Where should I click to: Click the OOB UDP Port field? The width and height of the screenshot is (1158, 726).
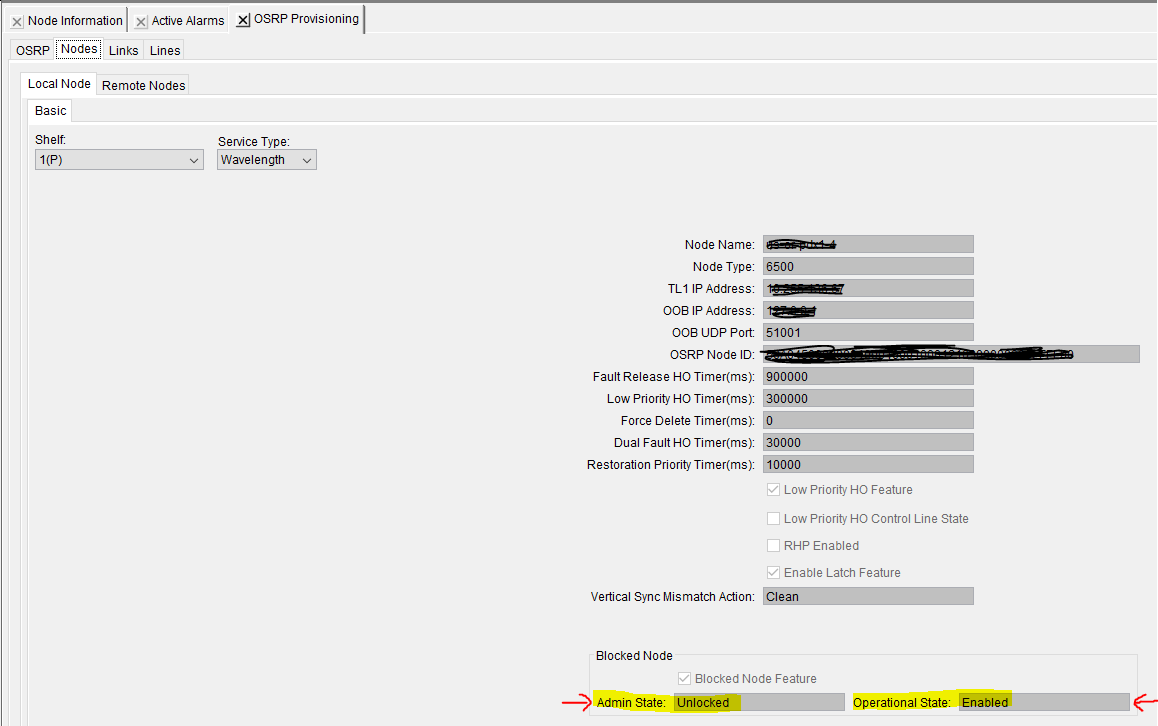868,332
